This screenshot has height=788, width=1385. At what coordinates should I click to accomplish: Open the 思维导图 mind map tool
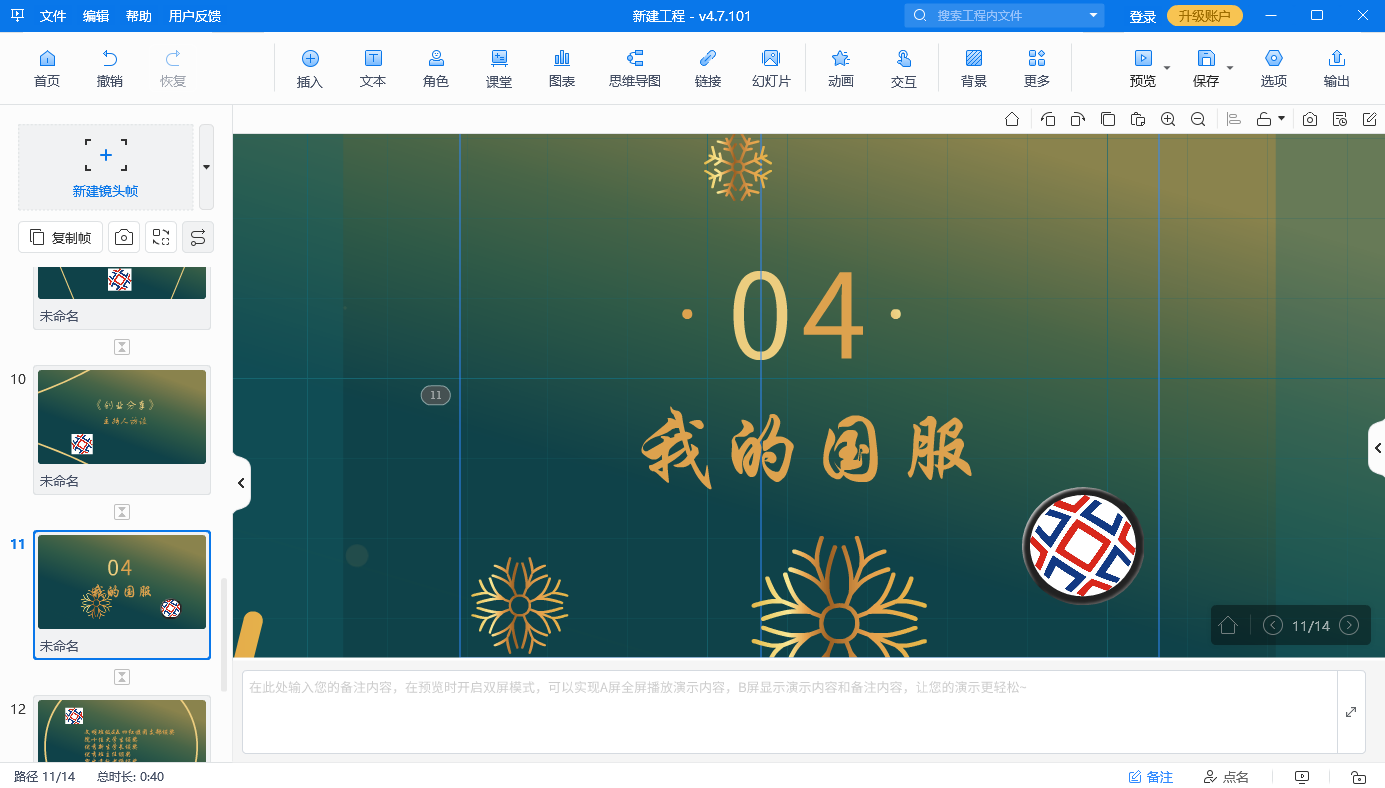coord(635,68)
